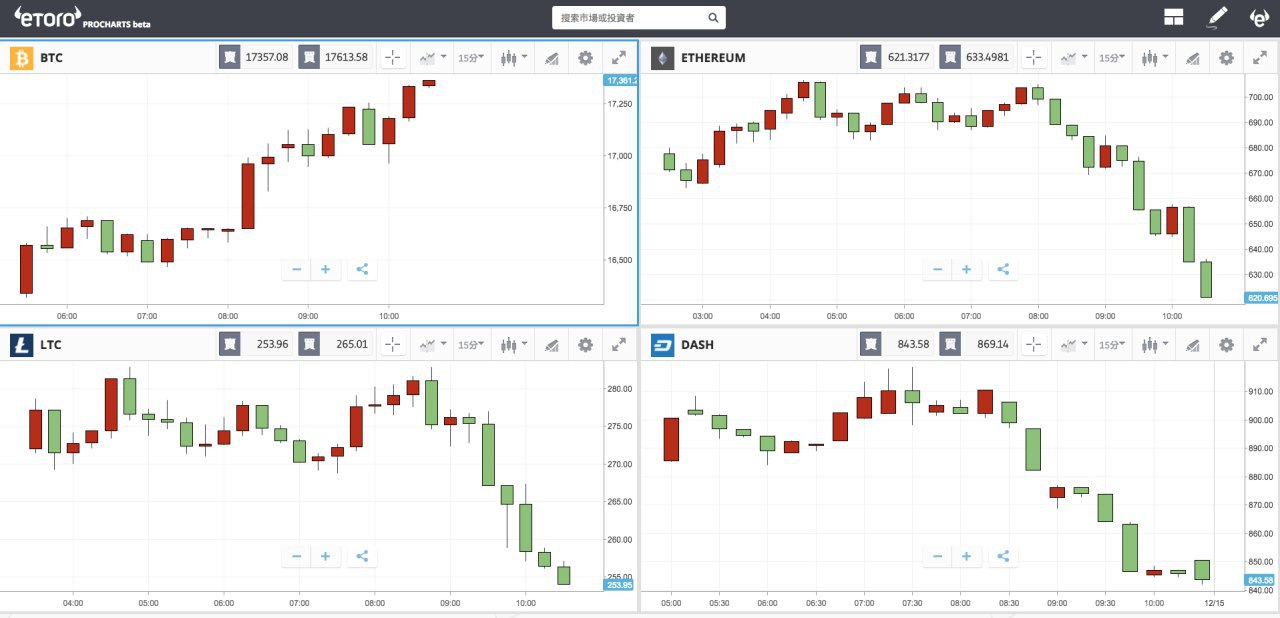Click the market search input field
Image resolution: width=1280 pixels, height=618 pixels.
click(639, 17)
